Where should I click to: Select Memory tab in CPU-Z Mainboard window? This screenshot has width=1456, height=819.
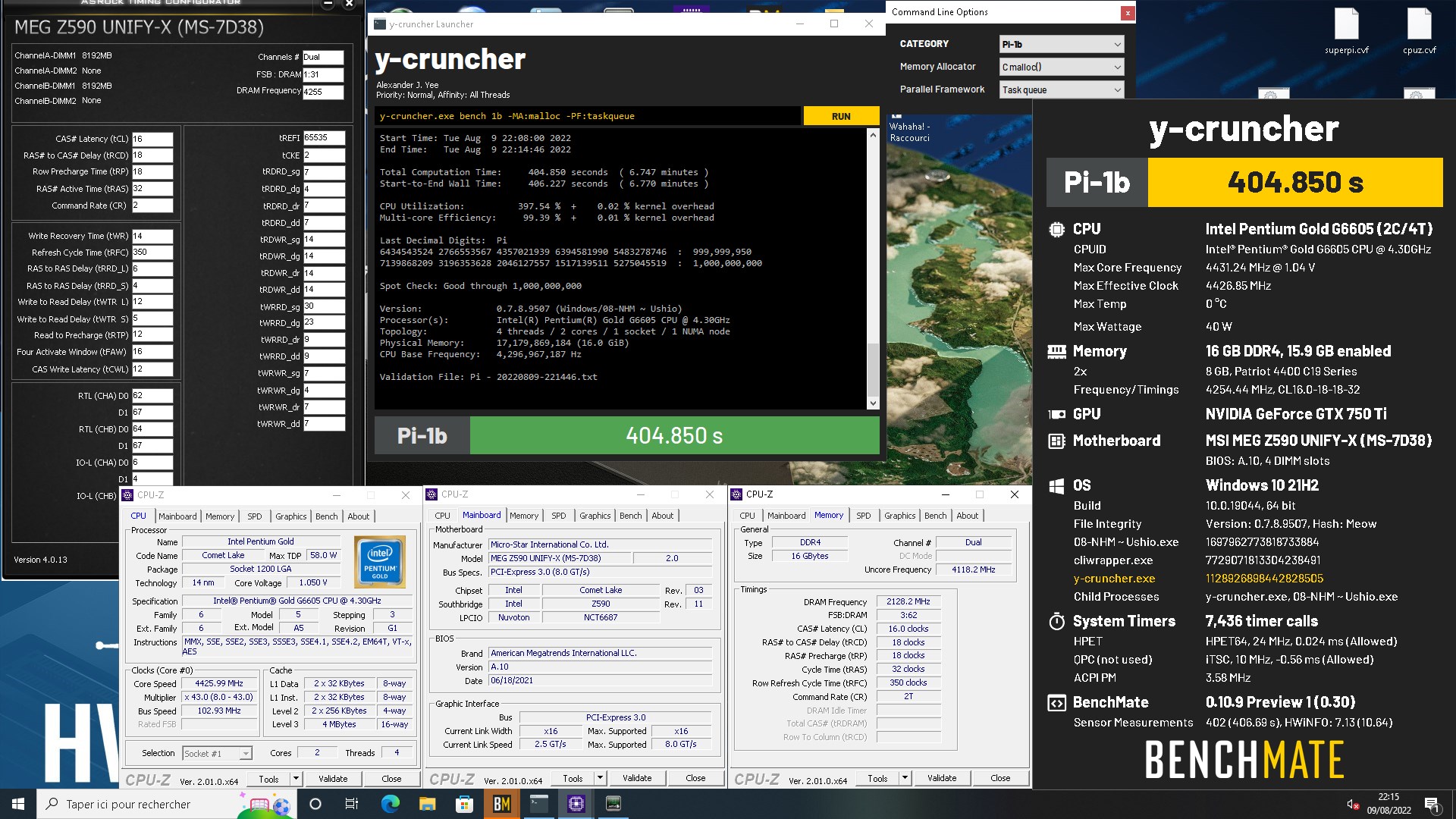point(524,516)
